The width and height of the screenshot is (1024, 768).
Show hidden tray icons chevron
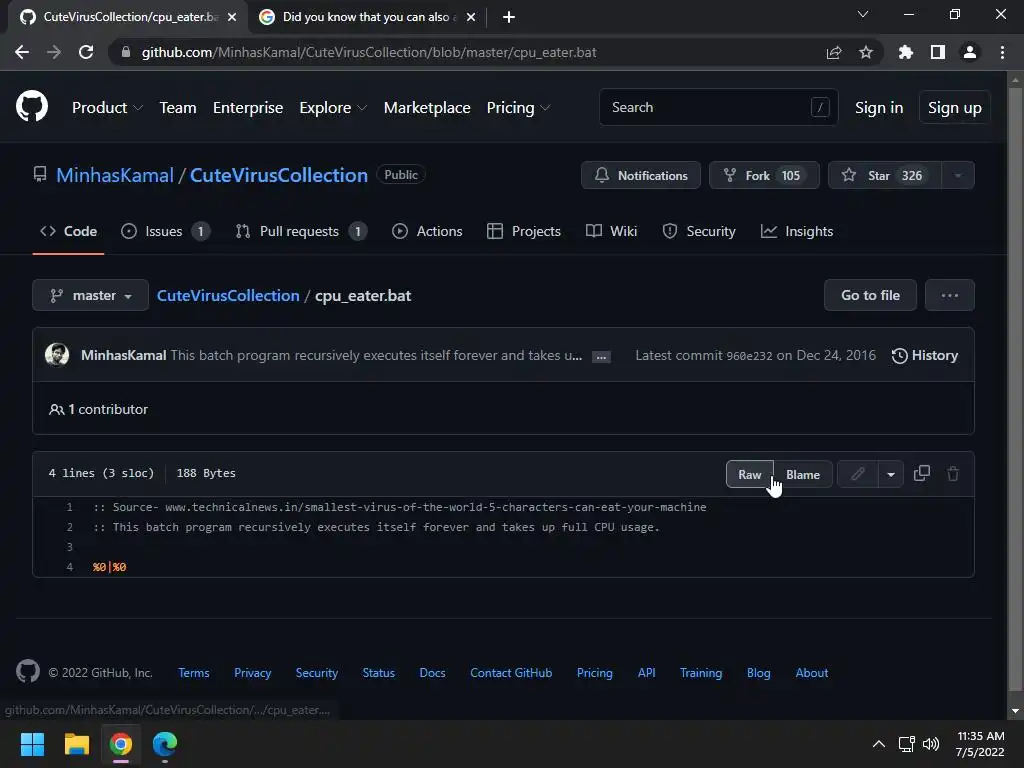[x=879, y=744]
